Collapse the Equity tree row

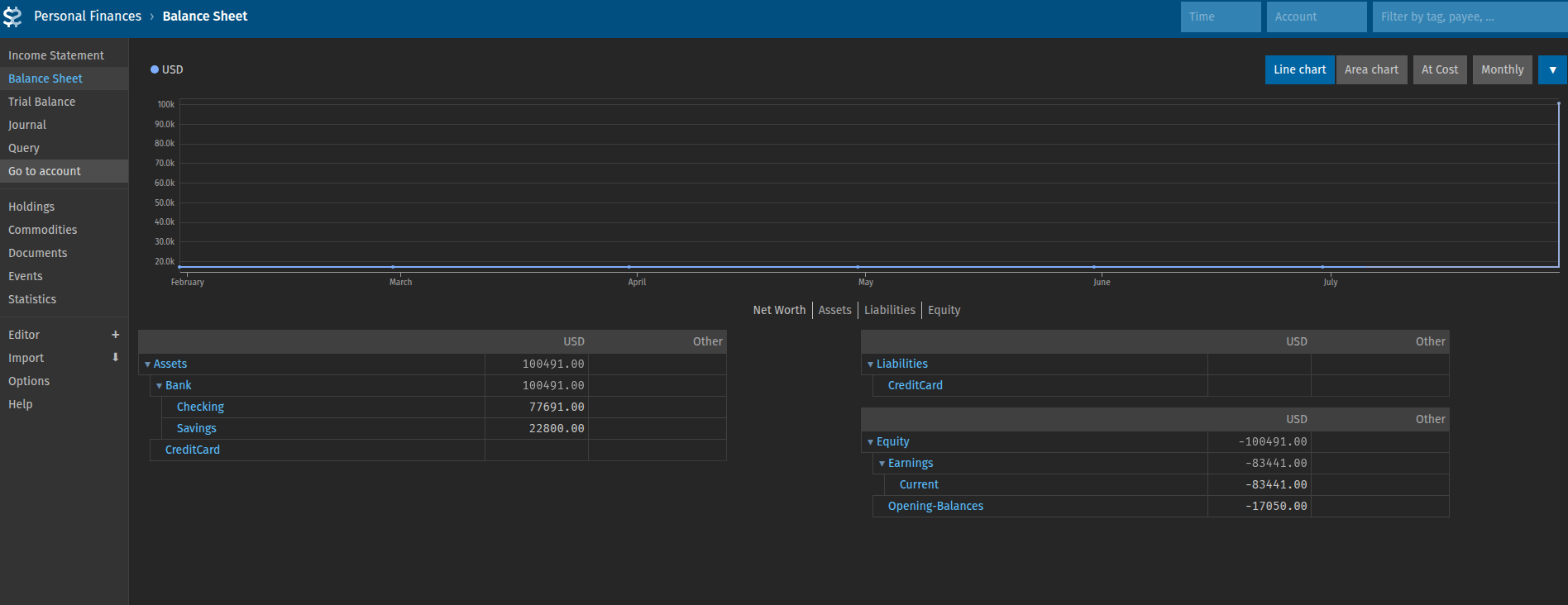click(871, 442)
